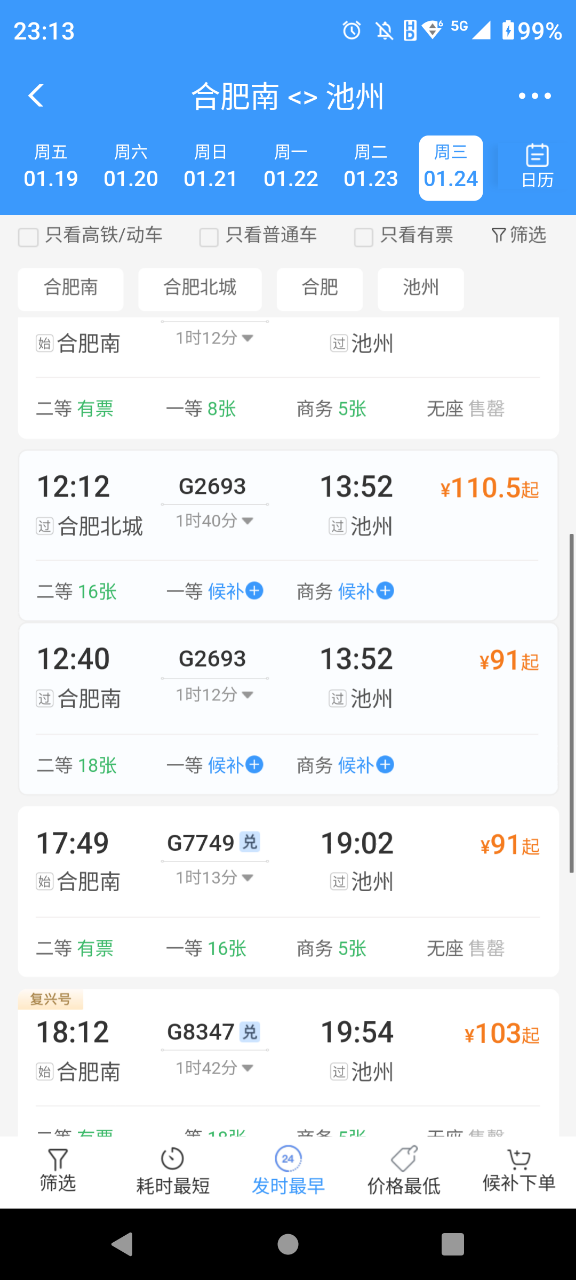This screenshot has width=576, height=1280.
Task: Tap 候补 plus icon for 一等 on 12:12 train
Action: 255,591
